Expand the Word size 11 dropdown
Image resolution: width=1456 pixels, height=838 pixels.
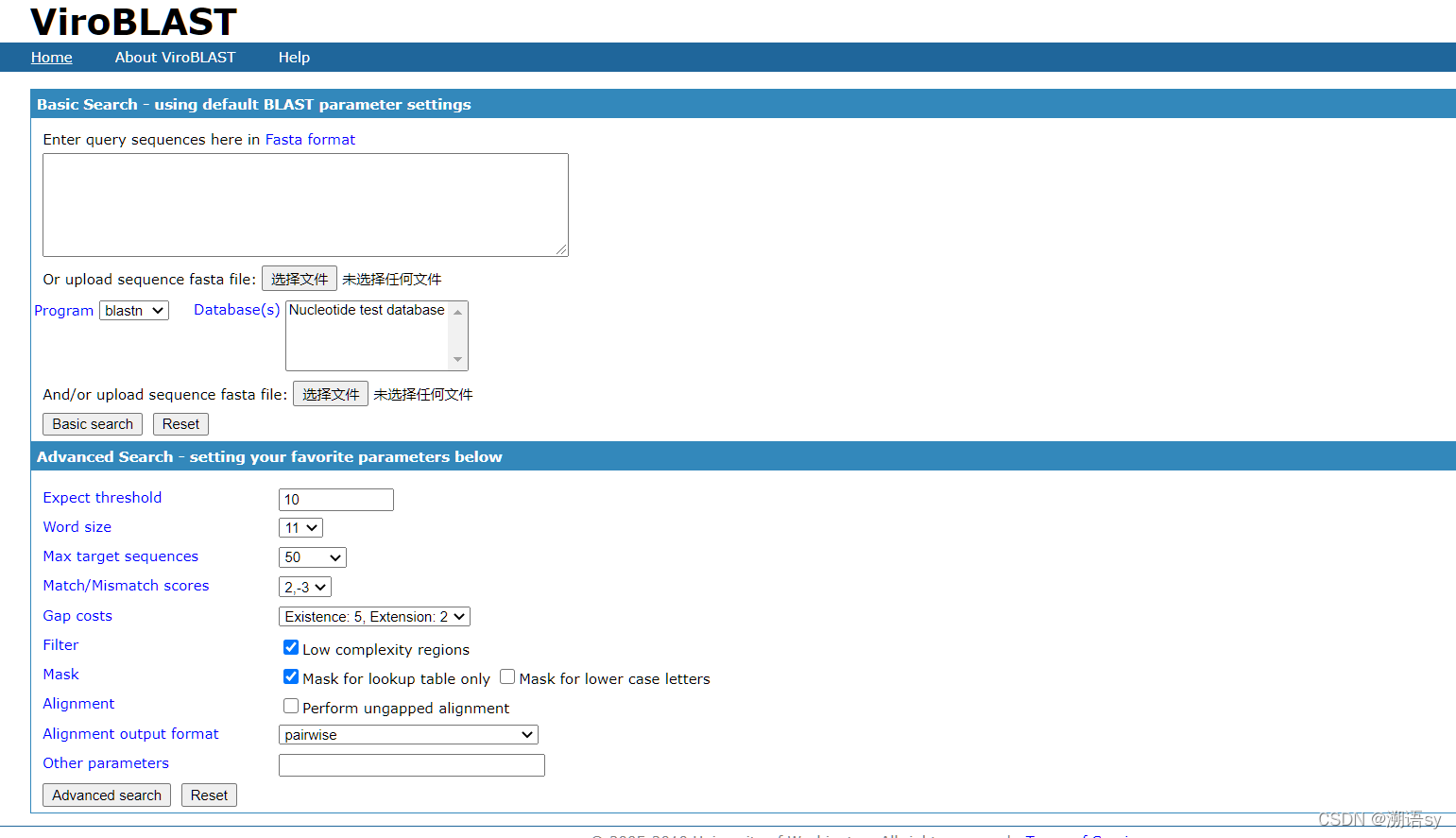tap(301, 528)
